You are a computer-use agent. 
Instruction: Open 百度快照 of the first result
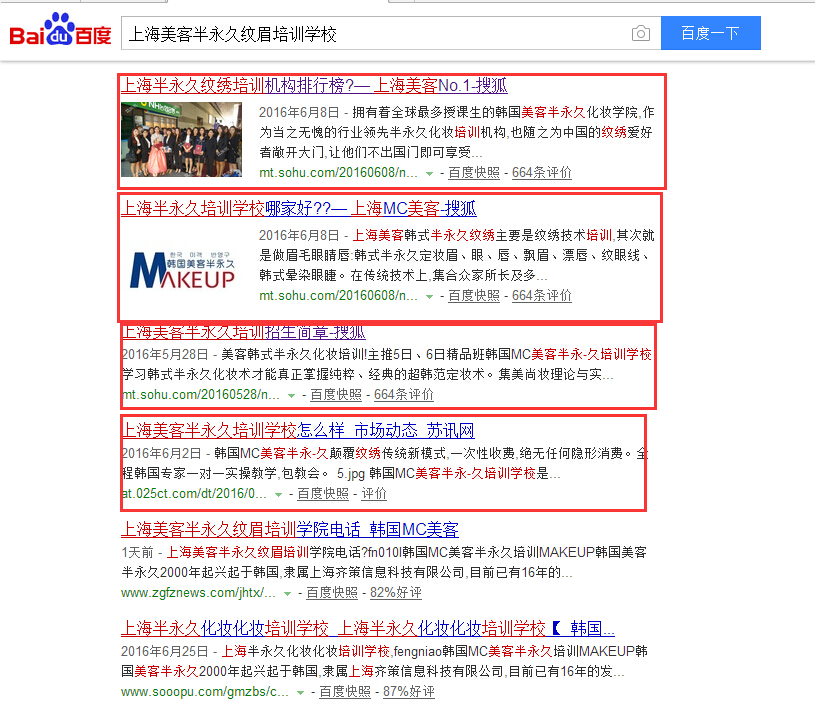coord(474,173)
